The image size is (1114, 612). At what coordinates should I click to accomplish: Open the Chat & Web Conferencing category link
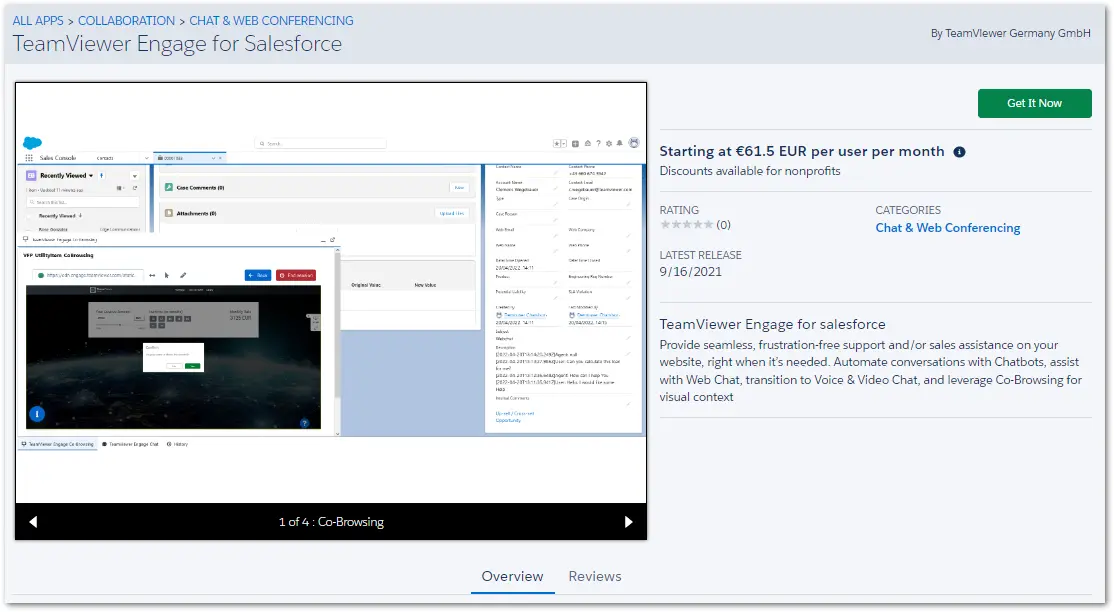tap(947, 228)
